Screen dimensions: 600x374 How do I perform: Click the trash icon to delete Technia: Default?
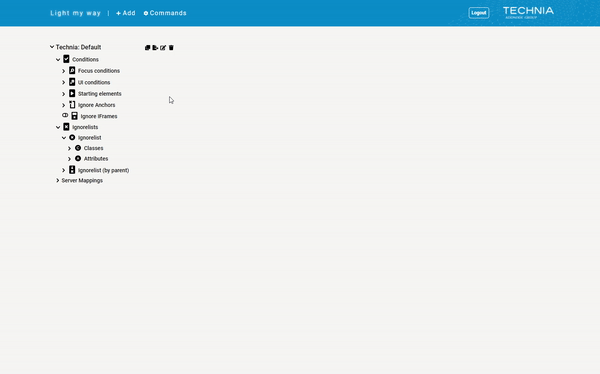(x=171, y=47)
